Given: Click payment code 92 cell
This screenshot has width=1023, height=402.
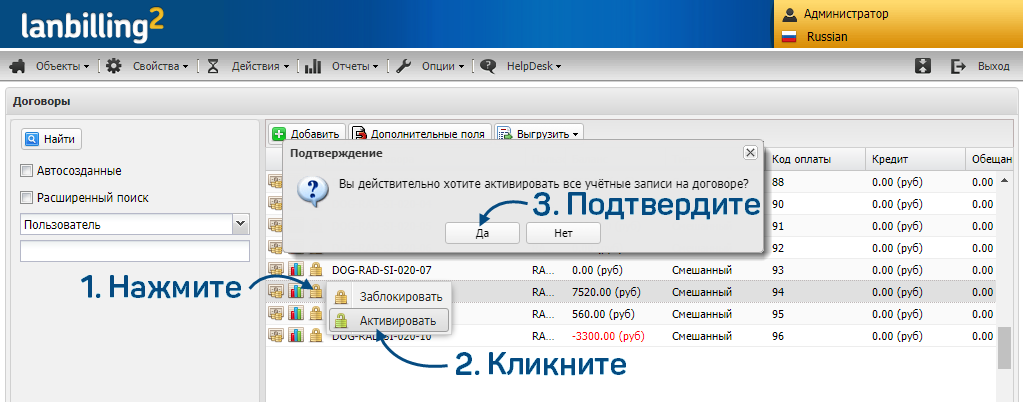Looking at the screenshot, I should [778, 248].
